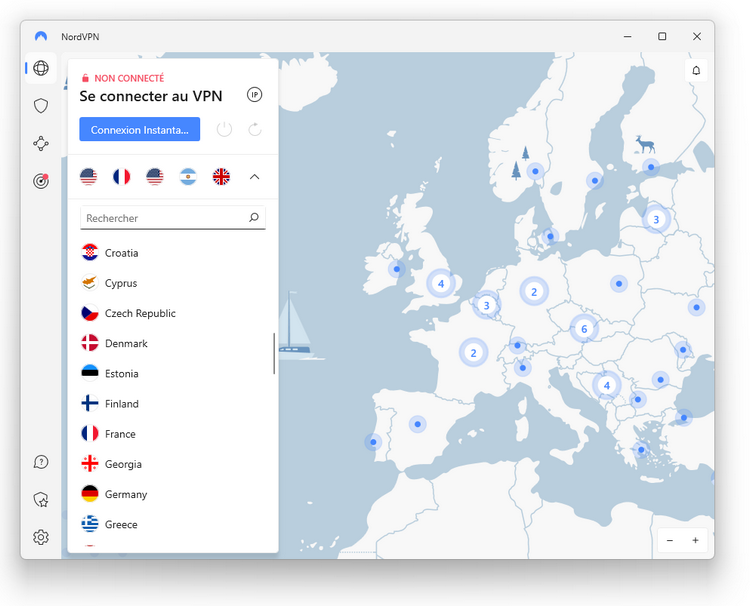Click the Ireland server dot on map
Screen dimensions: 750x606
(397, 269)
